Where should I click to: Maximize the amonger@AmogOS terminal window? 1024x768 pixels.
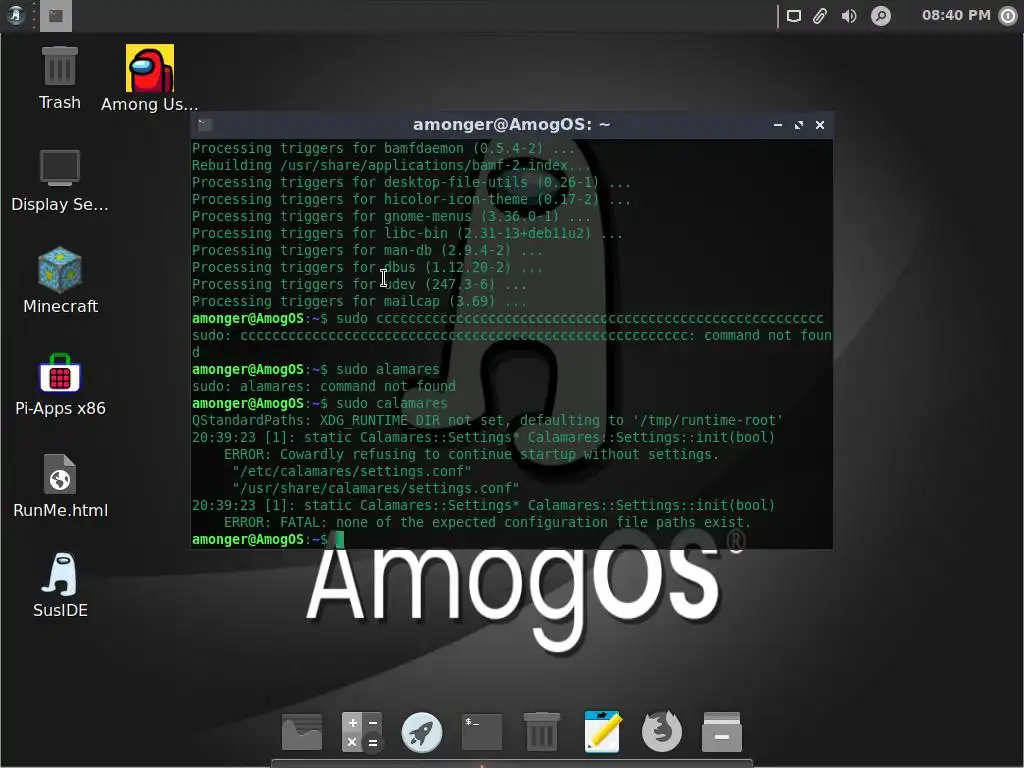coord(799,125)
